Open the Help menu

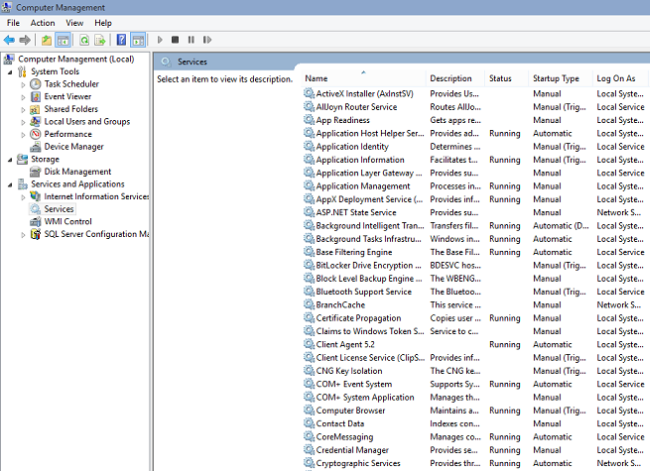103,23
